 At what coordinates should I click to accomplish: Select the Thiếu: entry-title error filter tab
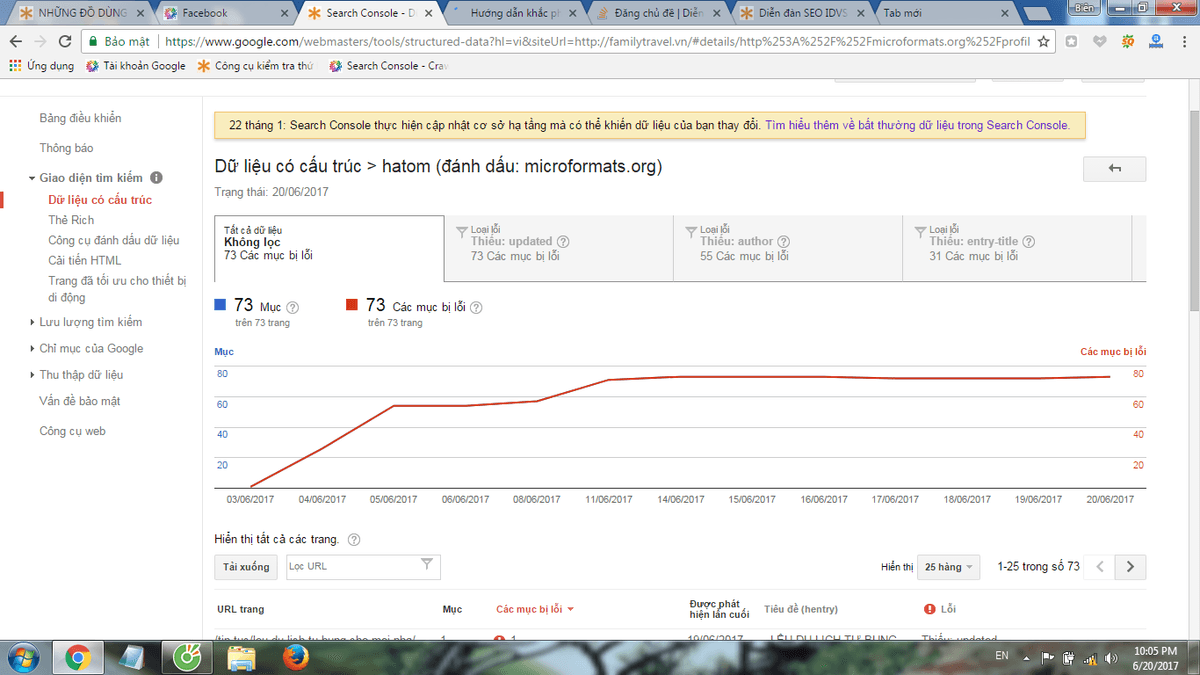pyautogui.click(x=1017, y=248)
